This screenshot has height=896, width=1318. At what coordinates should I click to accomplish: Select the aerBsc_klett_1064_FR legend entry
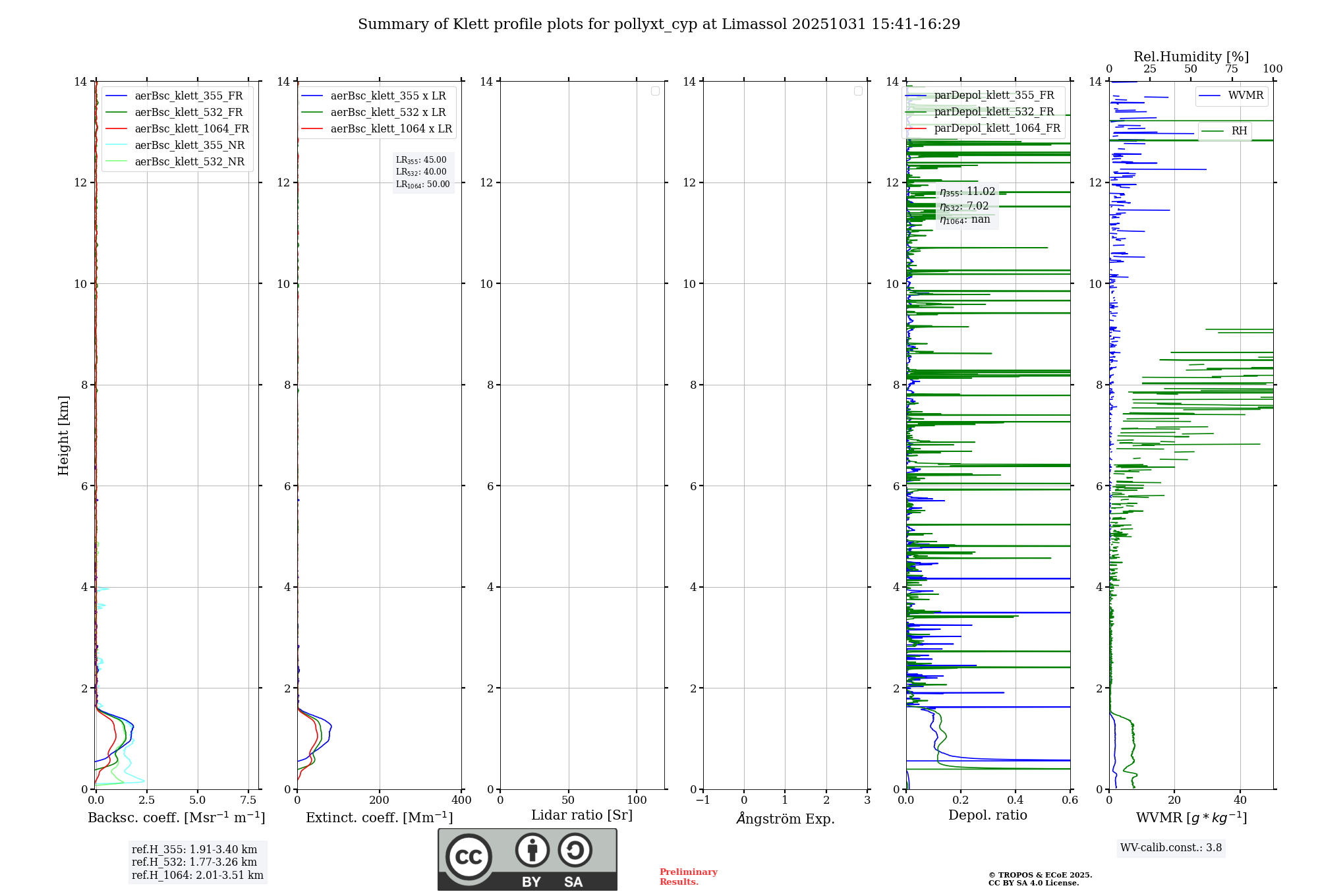click(191, 129)
